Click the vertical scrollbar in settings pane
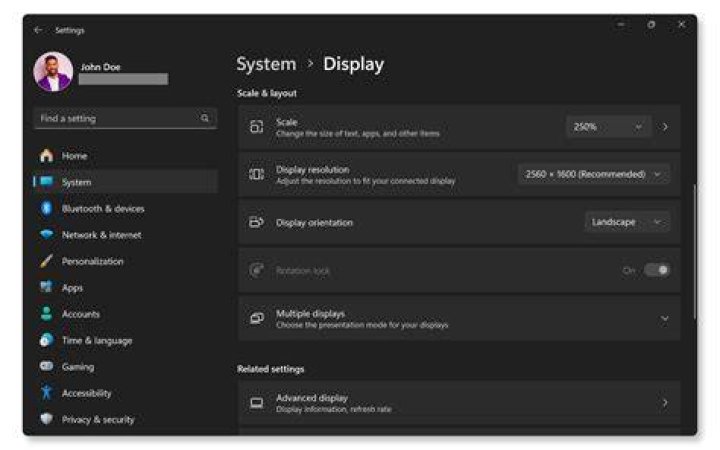 [695, 251]
